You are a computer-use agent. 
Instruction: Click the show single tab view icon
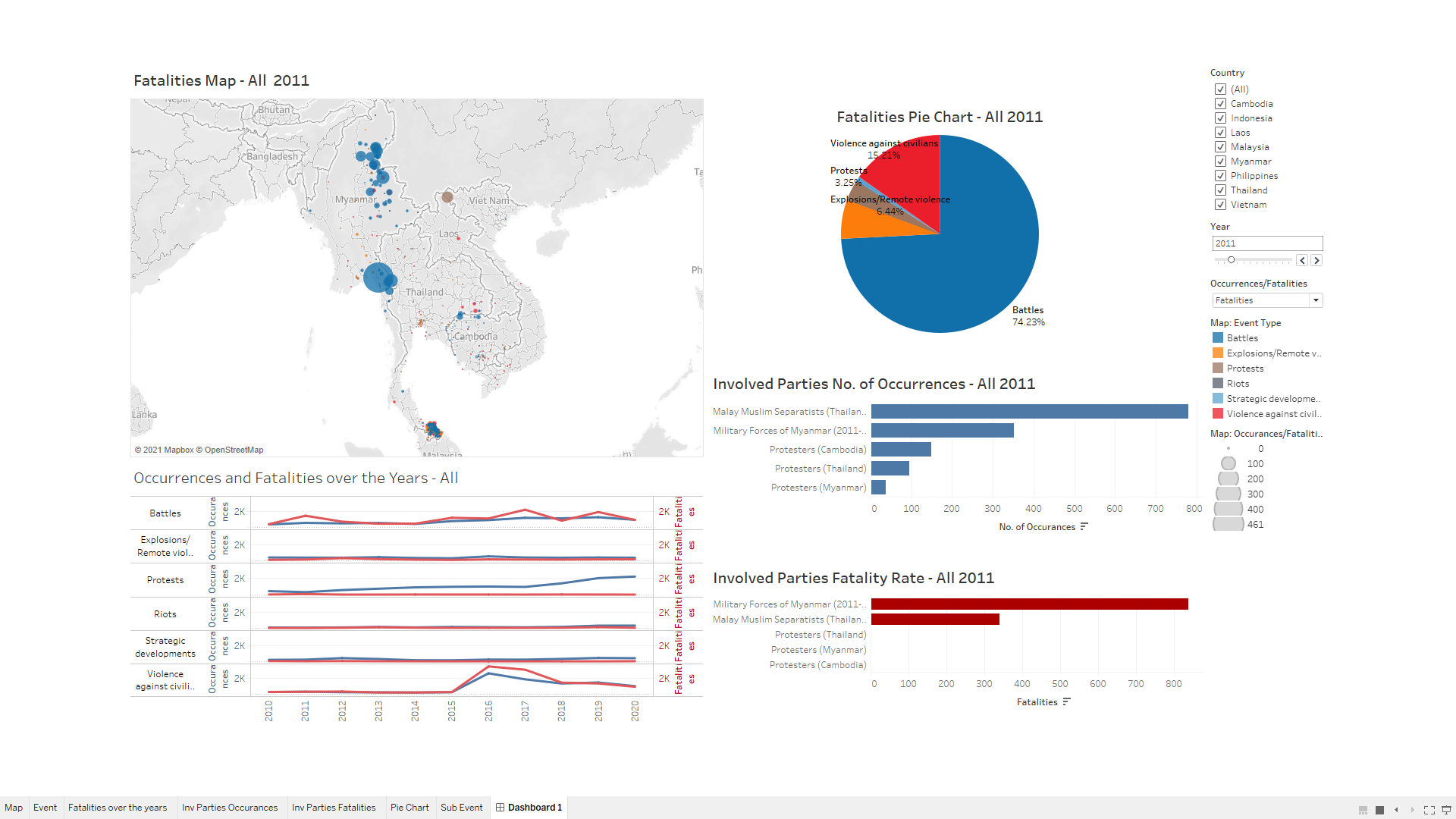tap(1379, 810)
